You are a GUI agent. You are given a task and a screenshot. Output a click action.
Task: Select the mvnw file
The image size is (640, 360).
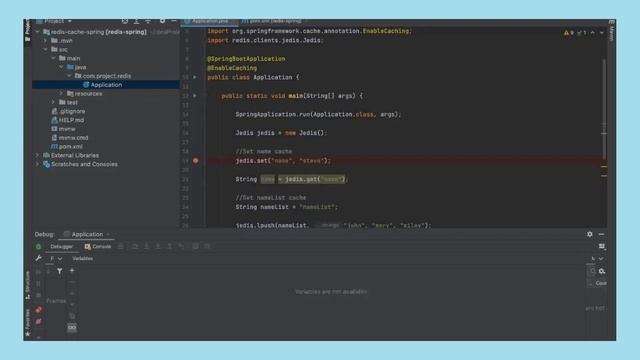[x=63, y=129]
